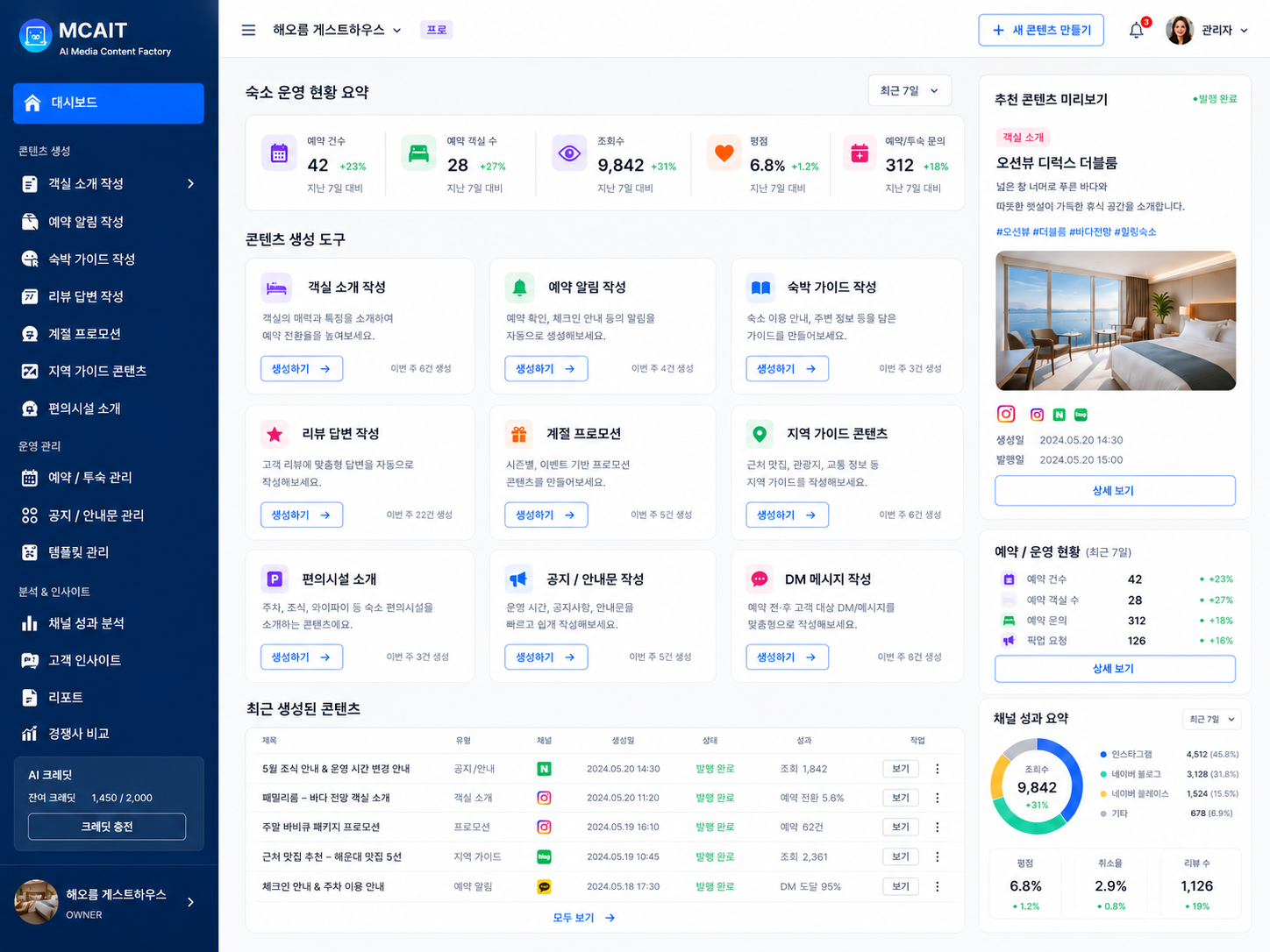Open the 채널 성과 요약 최근 7일 dropdown
Viewport: 1270px width, 952px height.
coord(1211,719)
